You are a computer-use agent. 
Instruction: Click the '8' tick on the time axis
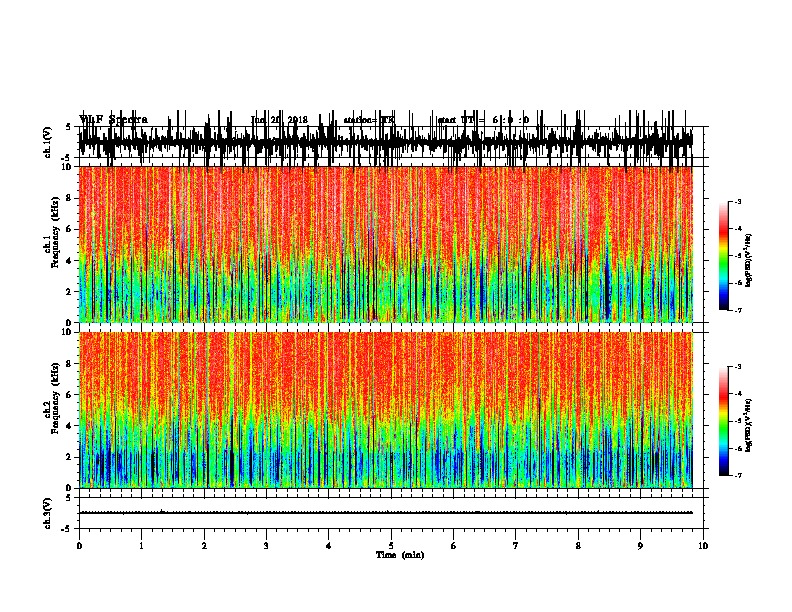coord(578,546)
